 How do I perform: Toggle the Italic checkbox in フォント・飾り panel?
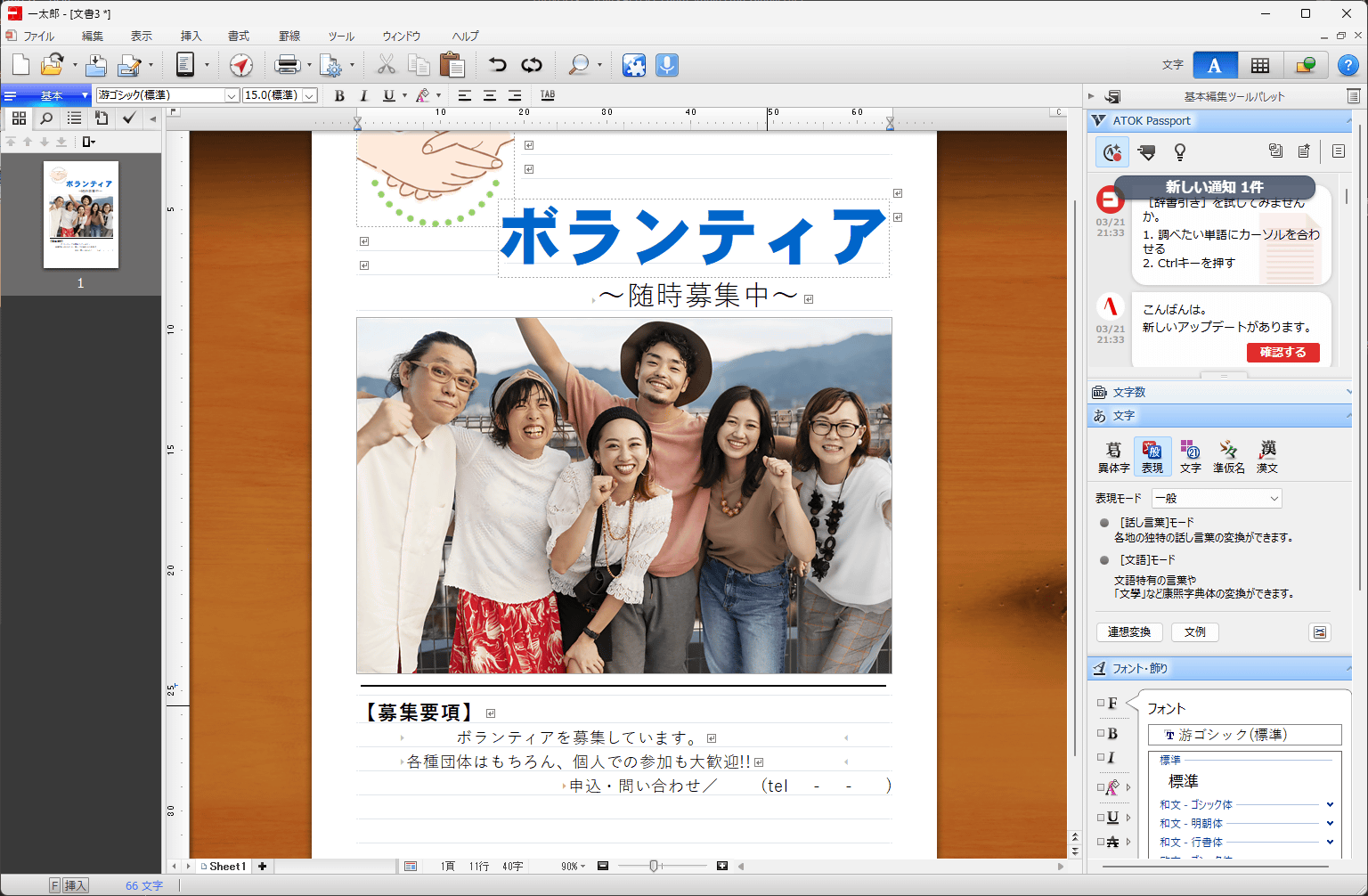[1102, 758]
